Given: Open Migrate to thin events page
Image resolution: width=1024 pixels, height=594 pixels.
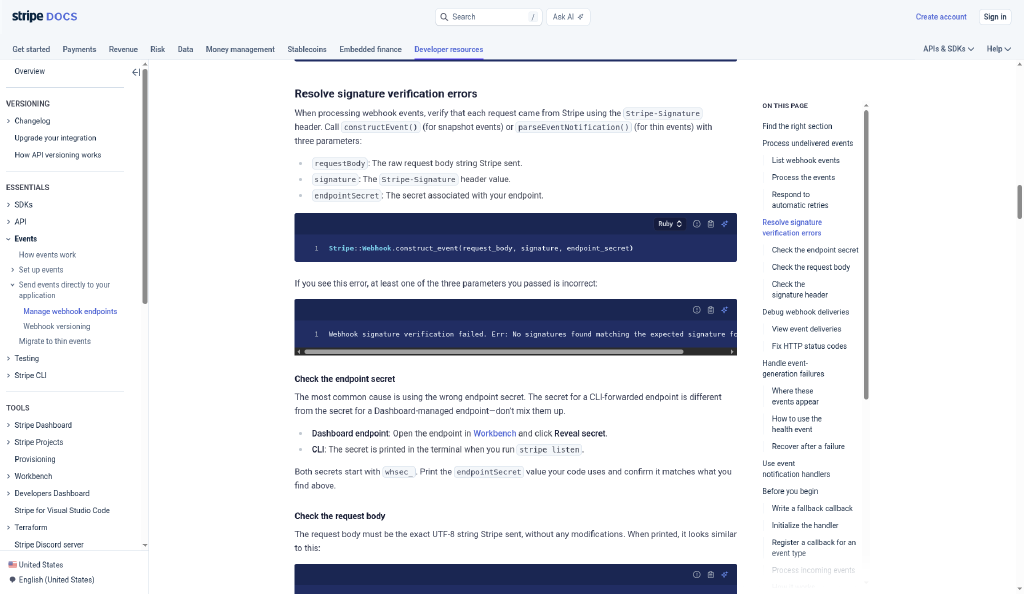Looking at the screenshot, I should [55, 341].
